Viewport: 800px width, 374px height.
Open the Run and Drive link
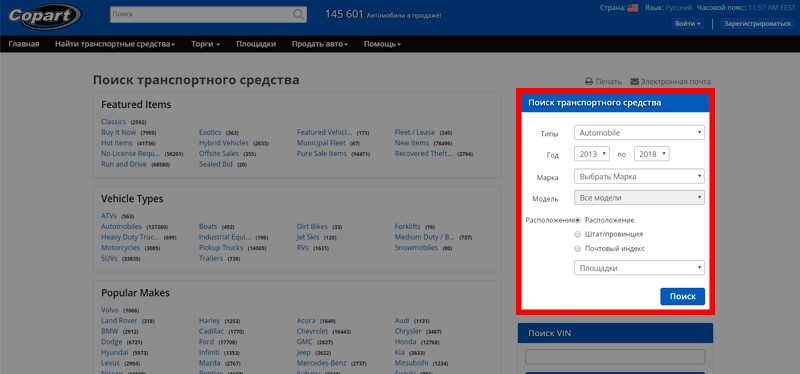click(x=124, y=164)
